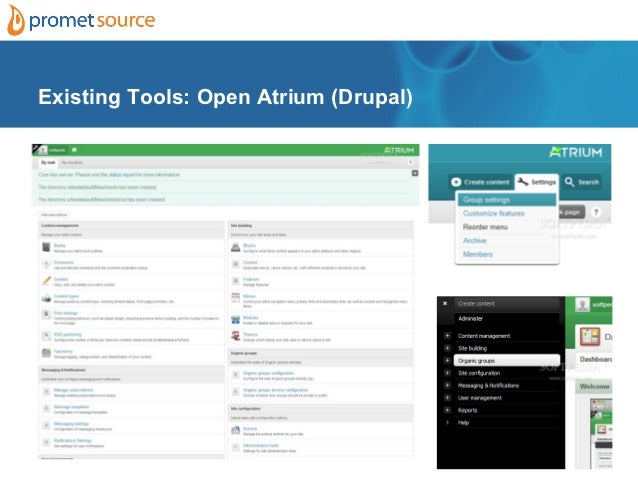Viewport: 638px width, 479px height.
Task: Click the Features item icon
Action: point(236,281)
